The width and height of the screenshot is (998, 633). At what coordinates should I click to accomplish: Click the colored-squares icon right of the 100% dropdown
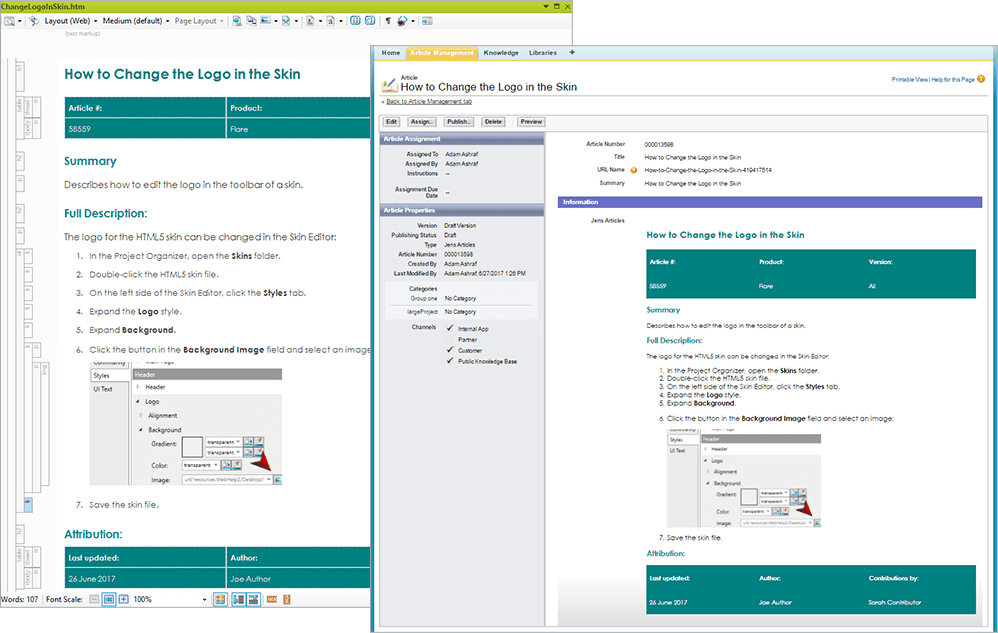click(x=220, y=599)
